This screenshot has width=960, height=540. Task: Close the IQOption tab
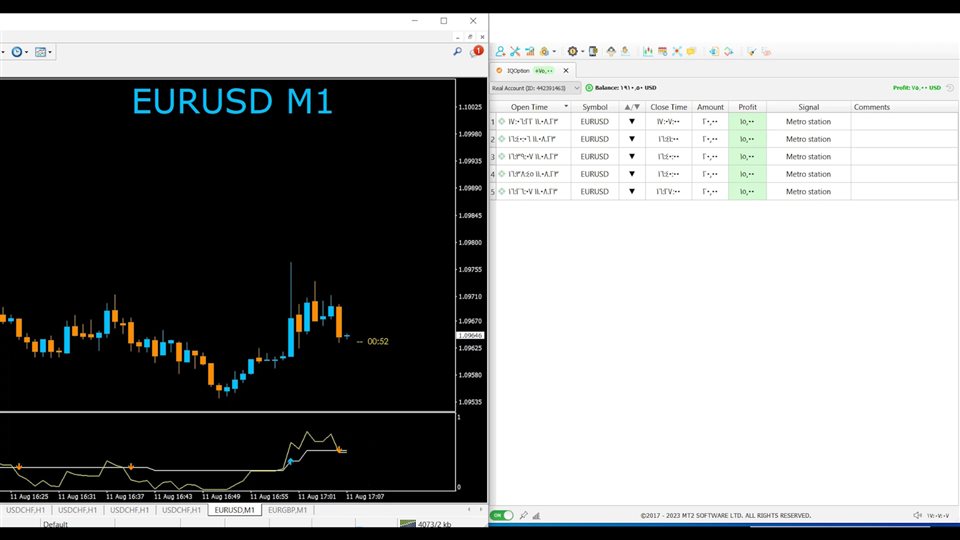coord(566,70)
